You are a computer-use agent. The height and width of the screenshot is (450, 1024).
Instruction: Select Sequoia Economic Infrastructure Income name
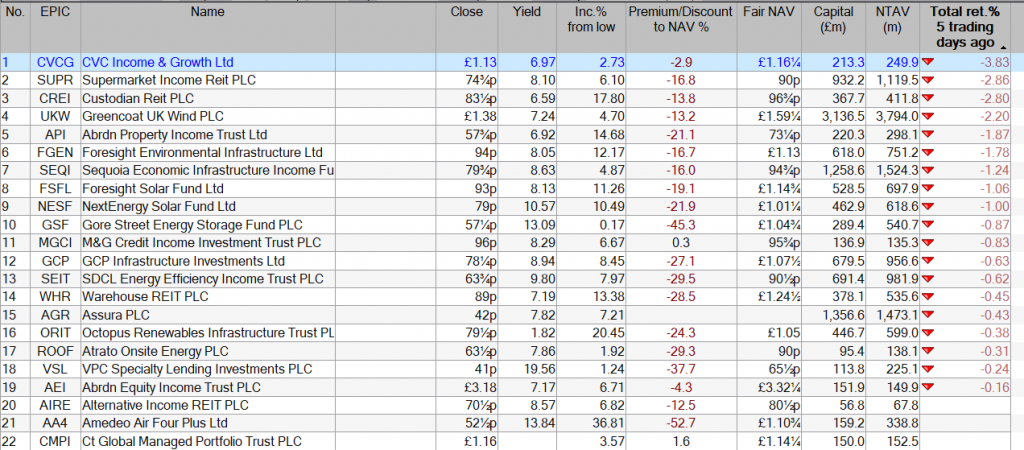point(208,170)
